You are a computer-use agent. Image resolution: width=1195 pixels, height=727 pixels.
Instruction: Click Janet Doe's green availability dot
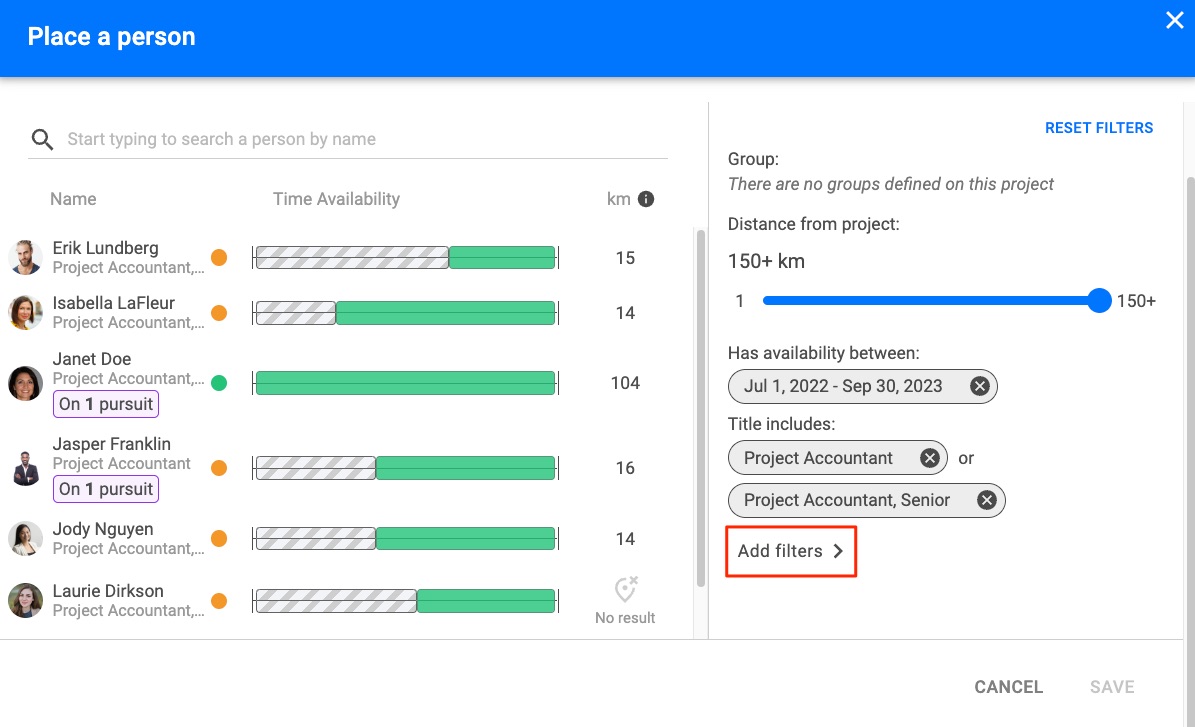click(219, 383)
